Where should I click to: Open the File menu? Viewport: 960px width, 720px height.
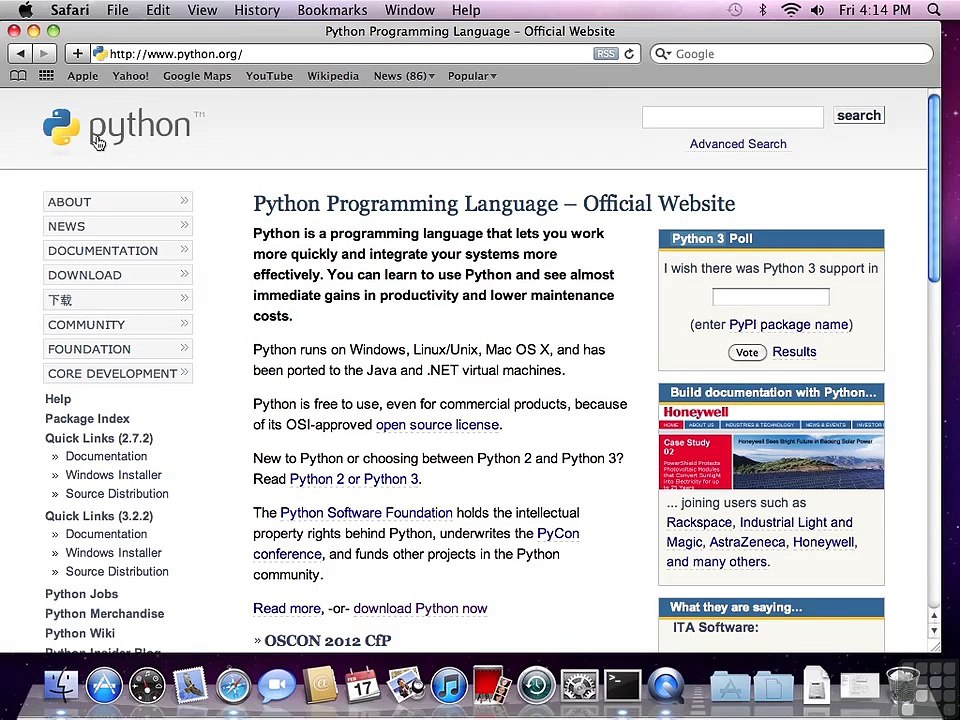tap(118, 10)
